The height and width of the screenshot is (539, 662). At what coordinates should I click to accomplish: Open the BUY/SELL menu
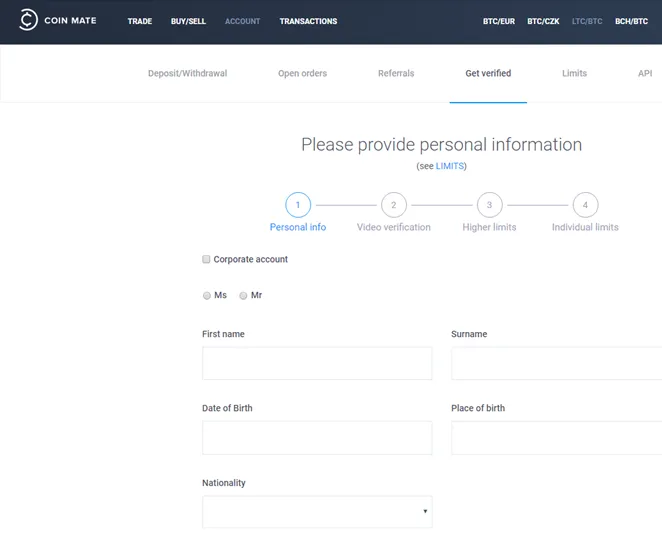point(188,21)
